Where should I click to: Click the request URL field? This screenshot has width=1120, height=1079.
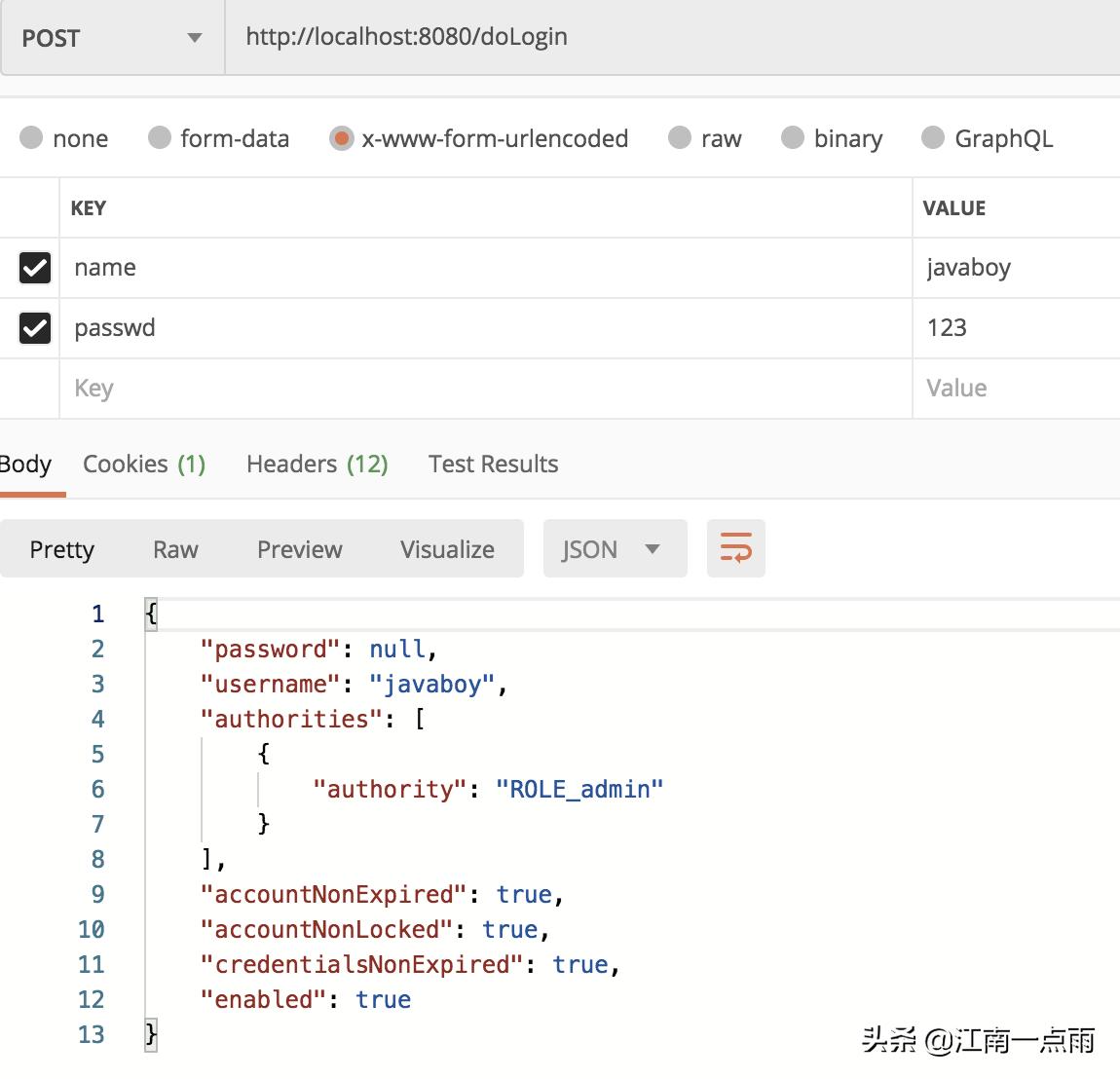[x=672, y=37]
